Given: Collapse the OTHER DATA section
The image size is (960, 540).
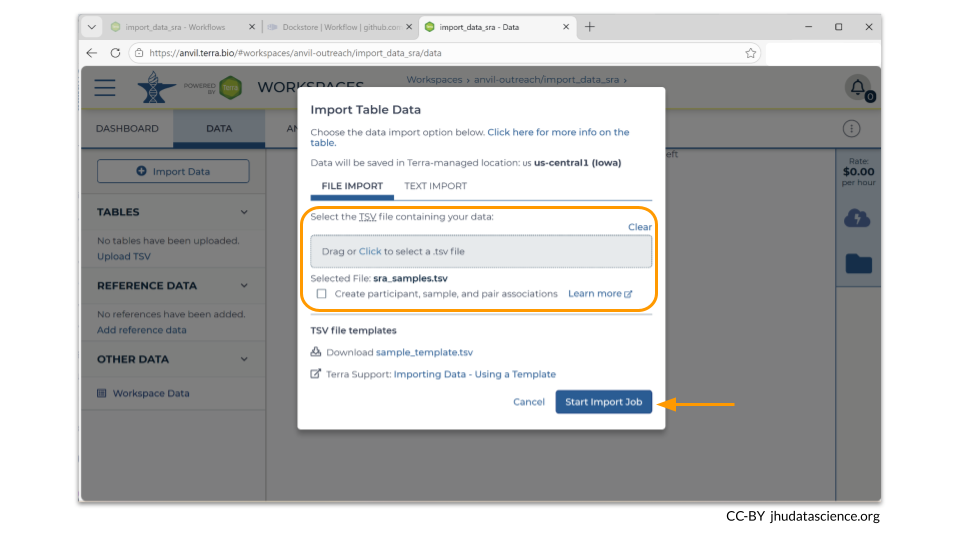Looking at the screenshot, I should pyautogui.click(x=244, y=359).
